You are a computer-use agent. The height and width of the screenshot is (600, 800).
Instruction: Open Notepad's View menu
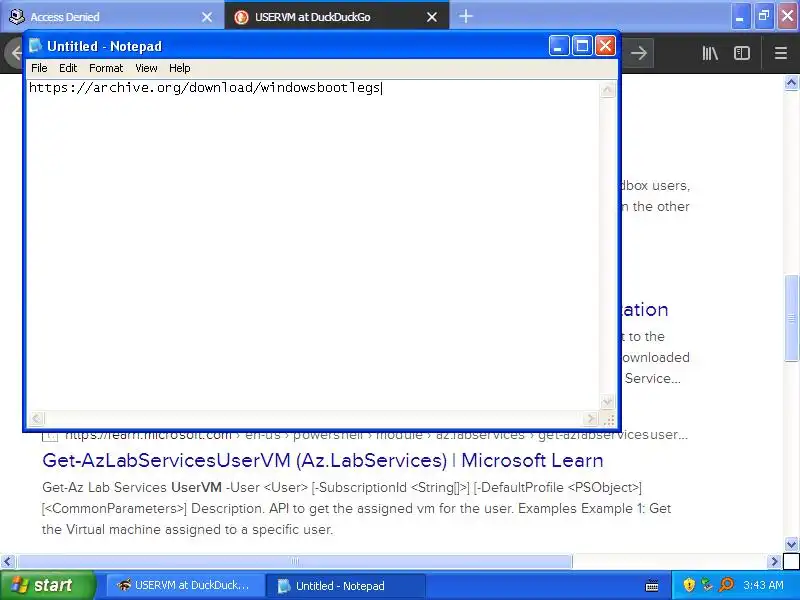coord(146,68)
